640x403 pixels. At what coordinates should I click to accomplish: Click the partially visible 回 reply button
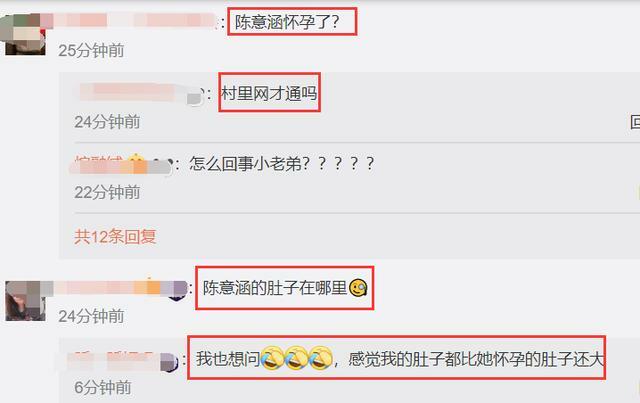point(635,122)
